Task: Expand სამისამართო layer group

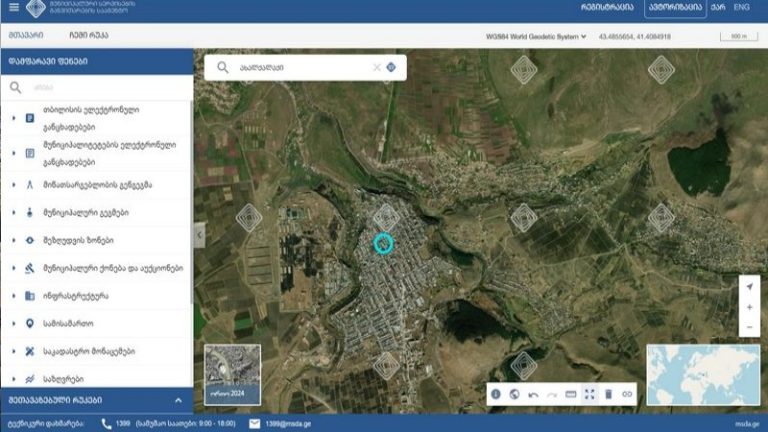Action: coord(14,323)
